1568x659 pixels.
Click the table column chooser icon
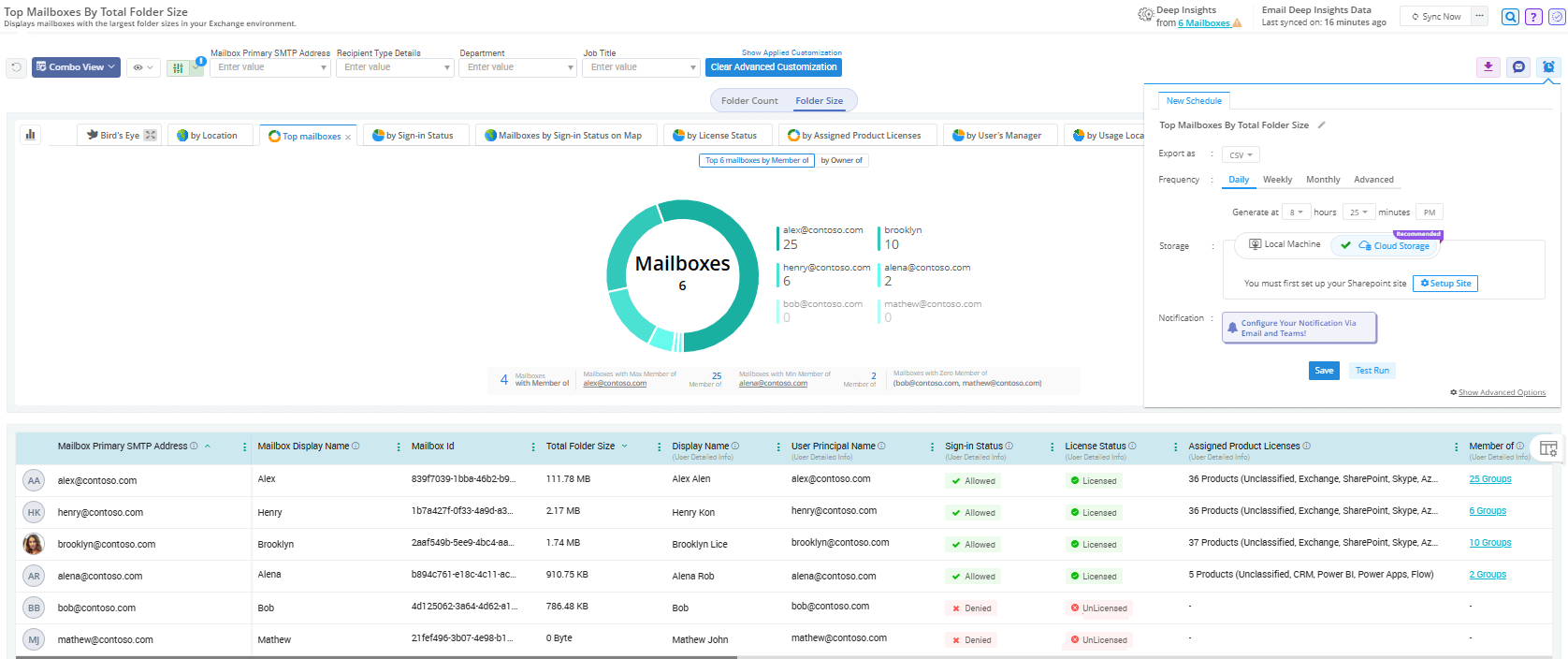[1548, 448]
